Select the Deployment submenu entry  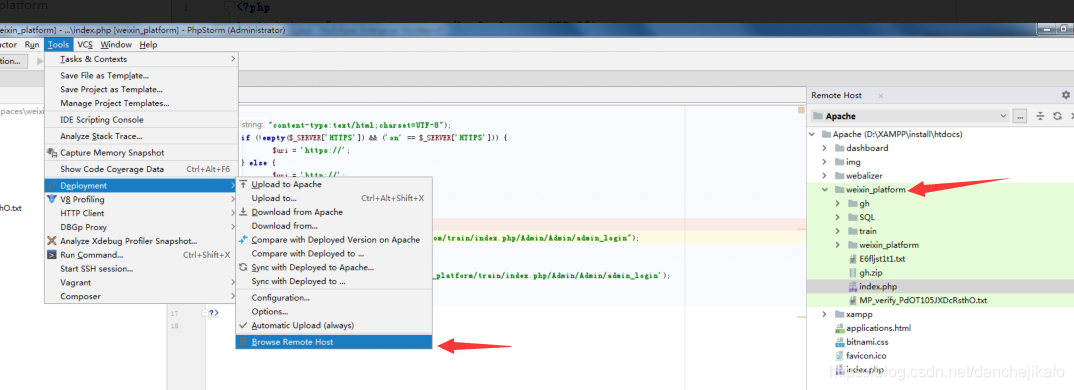tap(141, 186)
